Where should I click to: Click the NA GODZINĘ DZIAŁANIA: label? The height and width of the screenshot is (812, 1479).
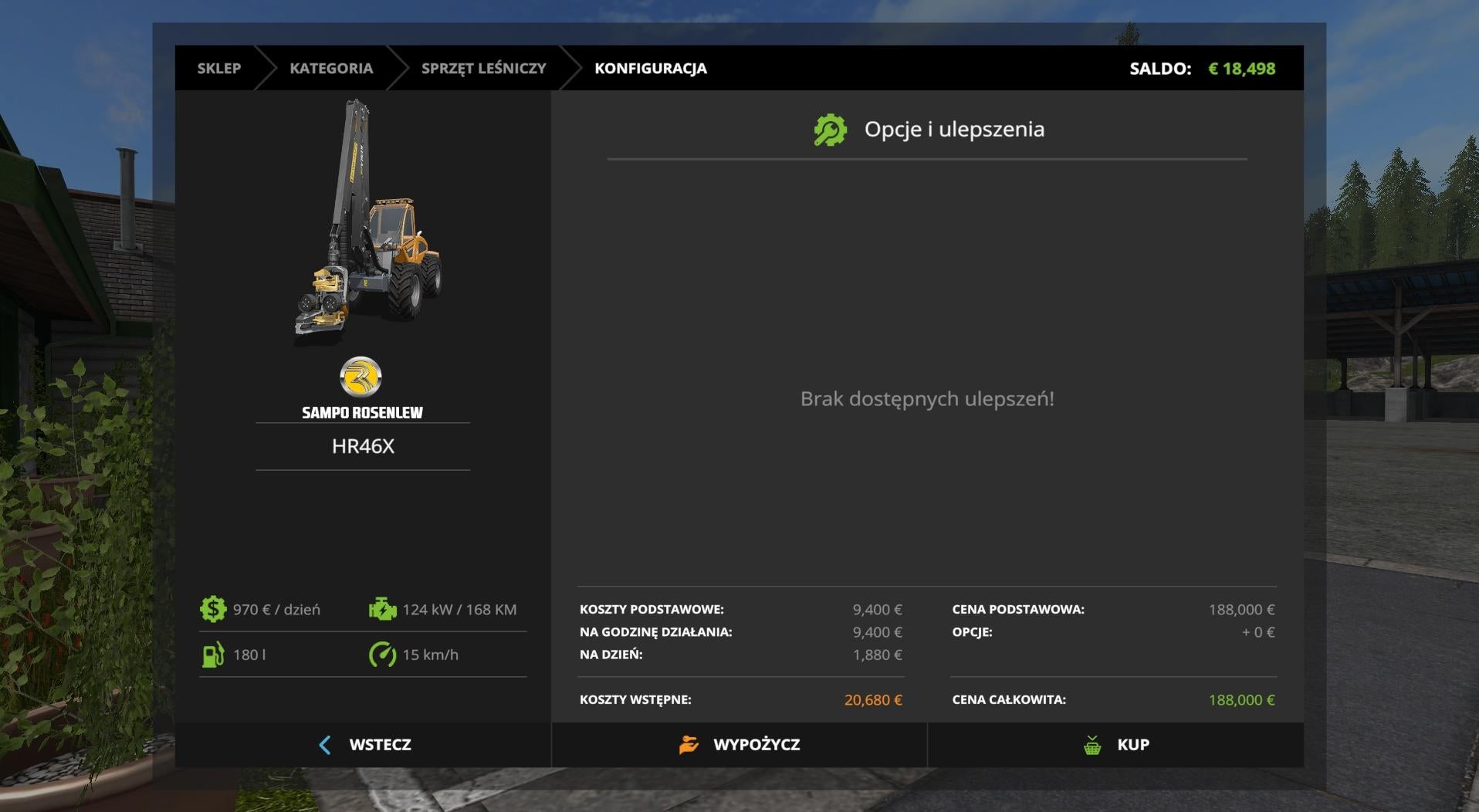click(x=656, y=631)
